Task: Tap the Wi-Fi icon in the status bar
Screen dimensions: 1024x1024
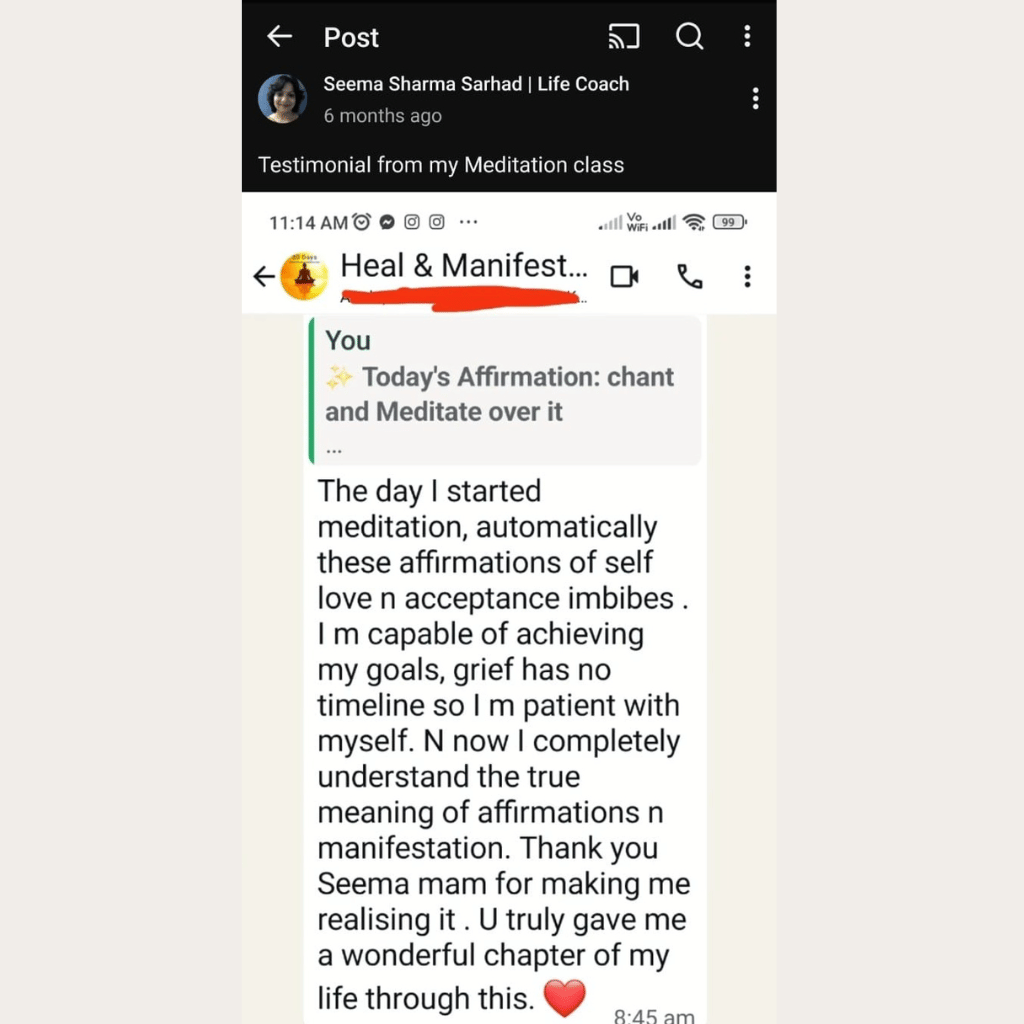Action: (x=694, y=222)
